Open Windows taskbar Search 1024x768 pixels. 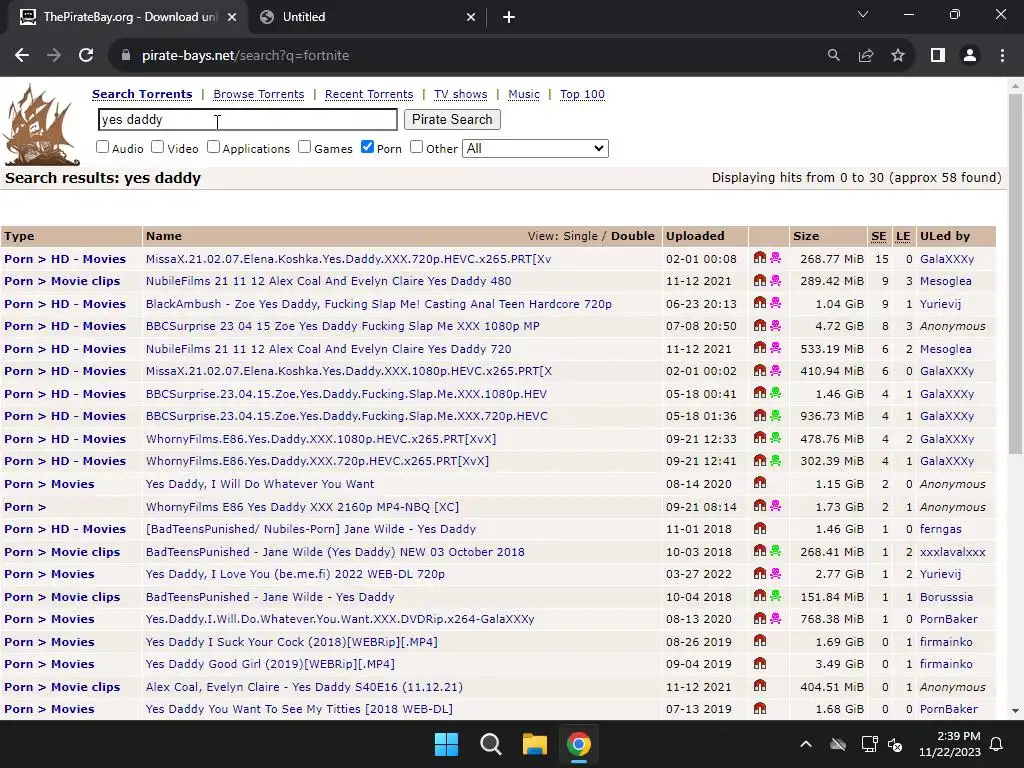[x=490, y=744]
